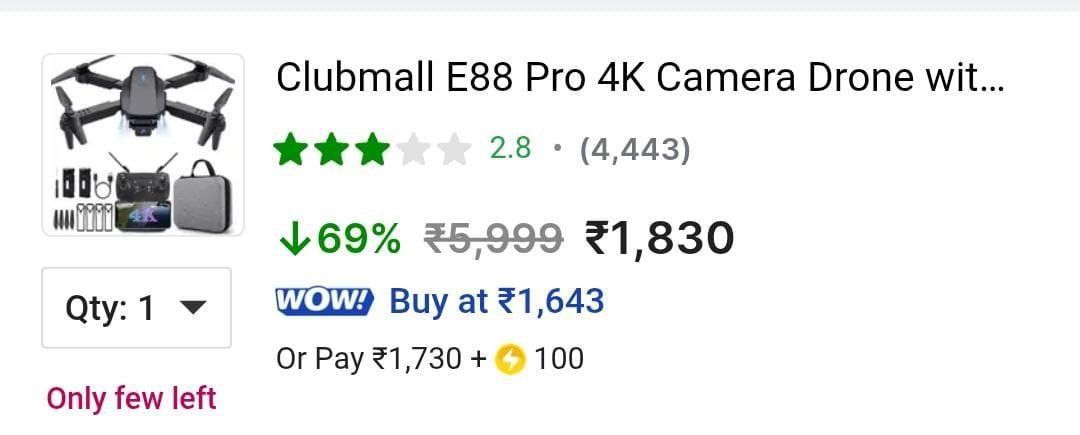
Task: Click the Only few left notice
Action: pyautogui.click(x=132, y=399)
